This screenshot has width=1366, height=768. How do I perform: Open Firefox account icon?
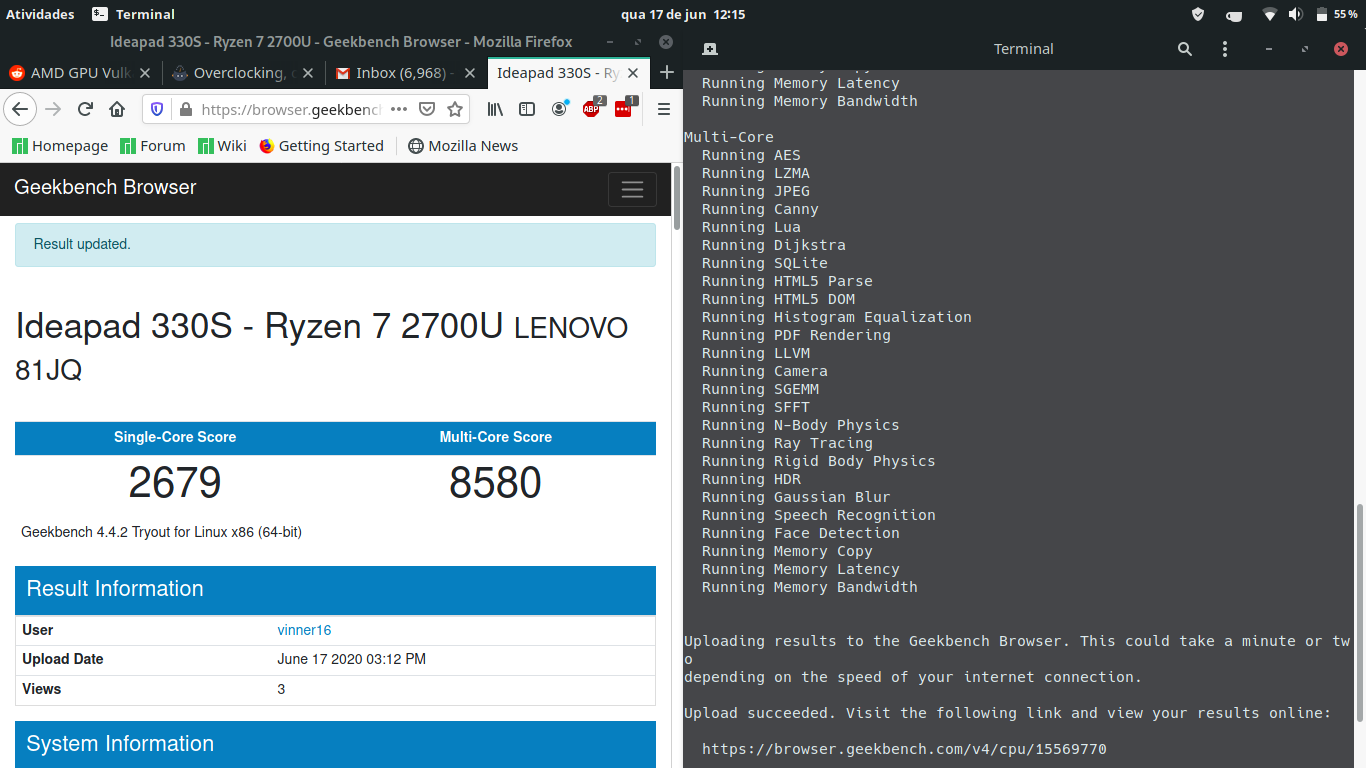point(560,108)
